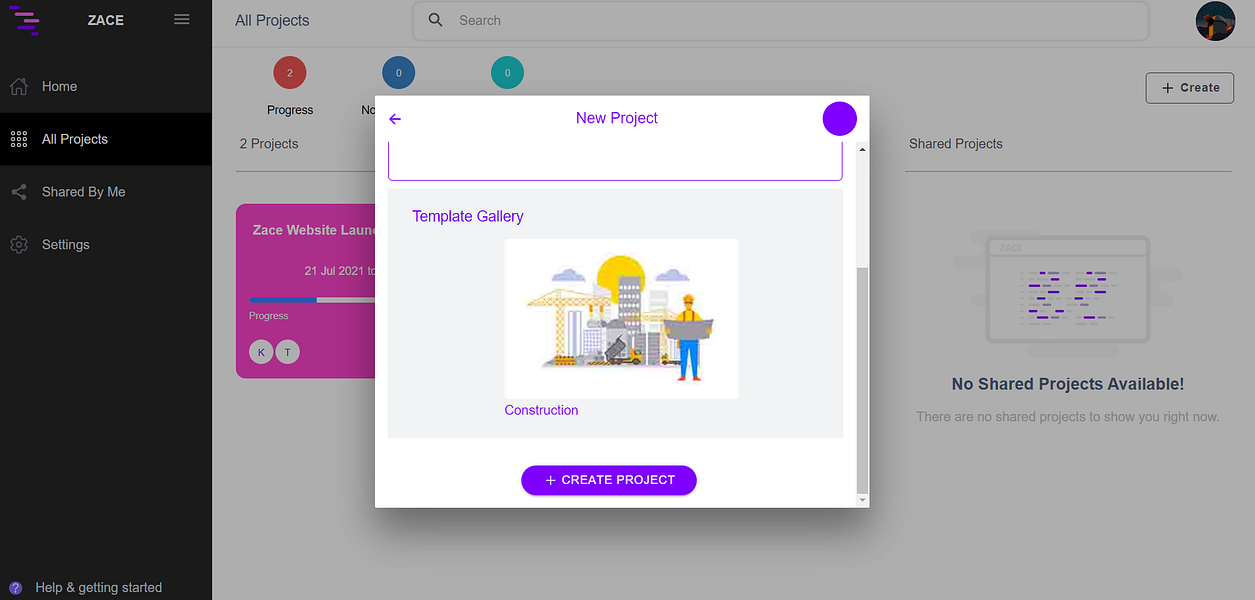Open Settings gear in sidebar
Screen dimensions: 1255x600
coord(18,244)
